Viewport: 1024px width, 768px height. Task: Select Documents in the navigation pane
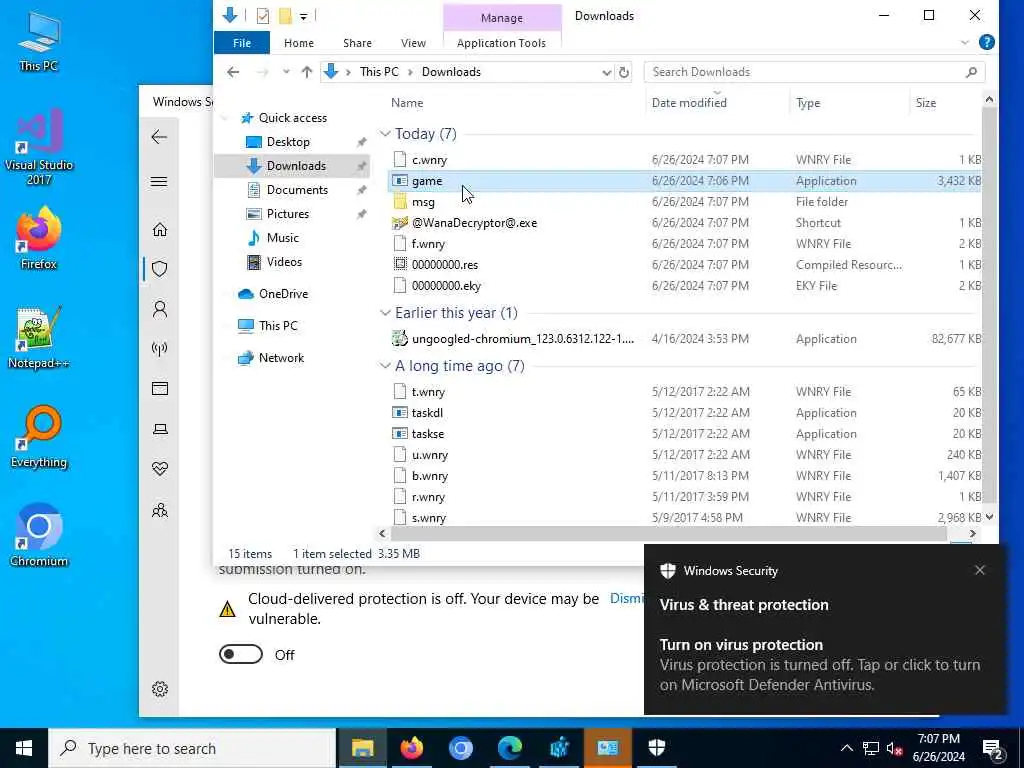point(297,190)
